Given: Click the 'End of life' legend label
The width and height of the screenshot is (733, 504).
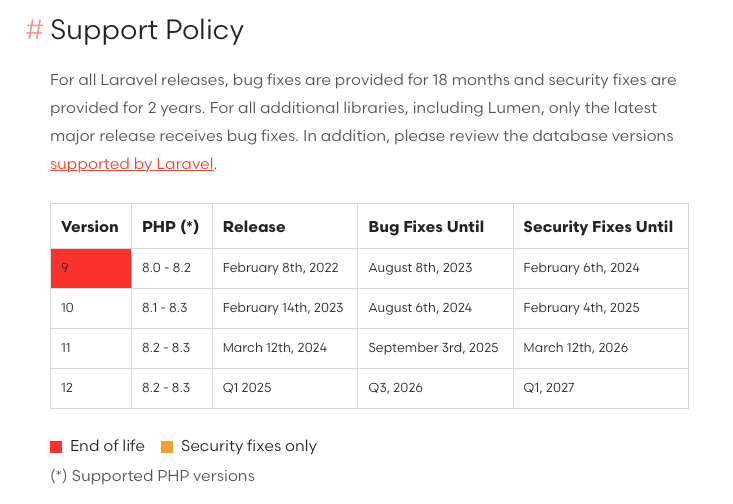Looking at the screenshot, I should point(107,446).
